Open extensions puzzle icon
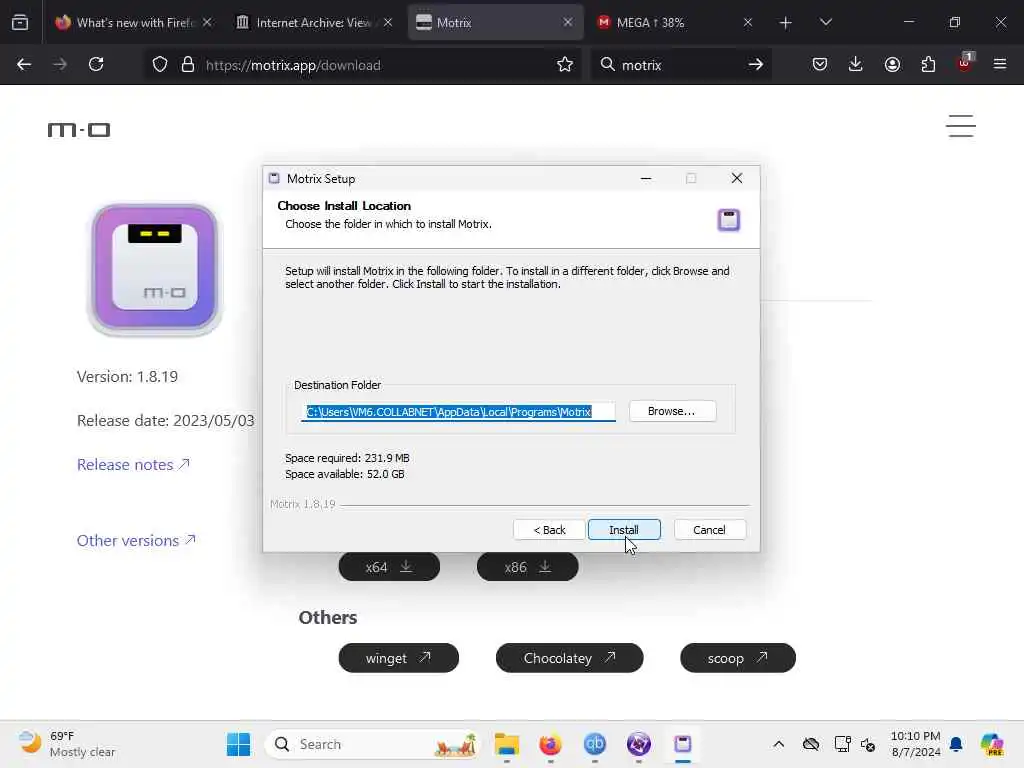This screenshot has width=1024, height=768. tap(928, 64)
